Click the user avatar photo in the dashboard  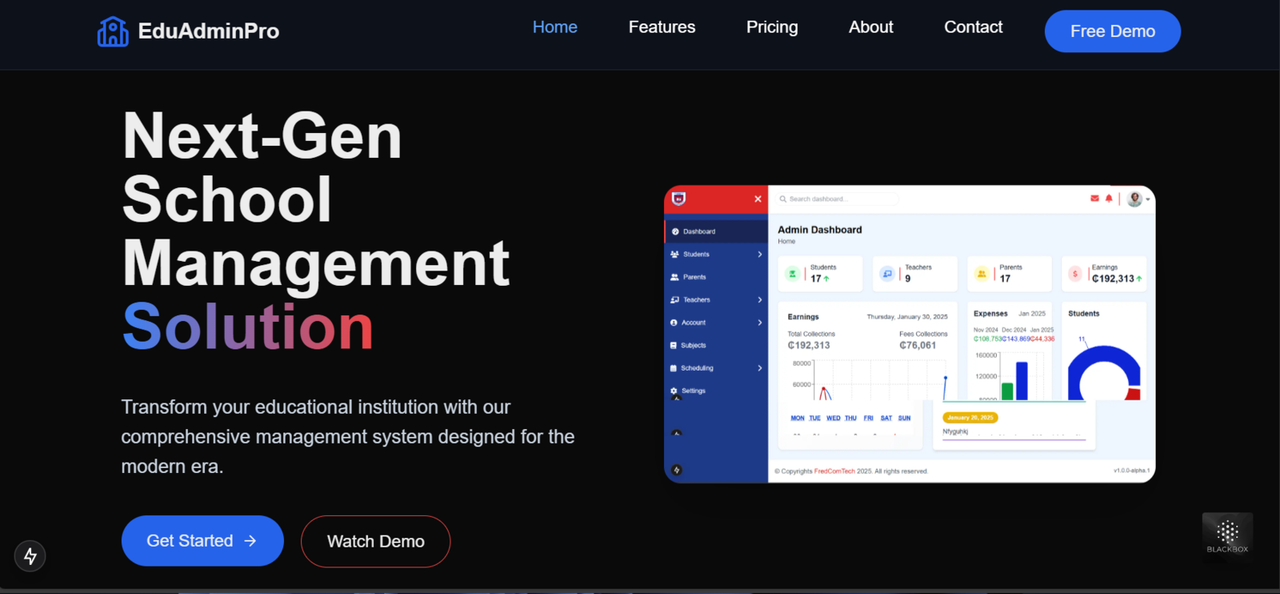pos(1134,199)
